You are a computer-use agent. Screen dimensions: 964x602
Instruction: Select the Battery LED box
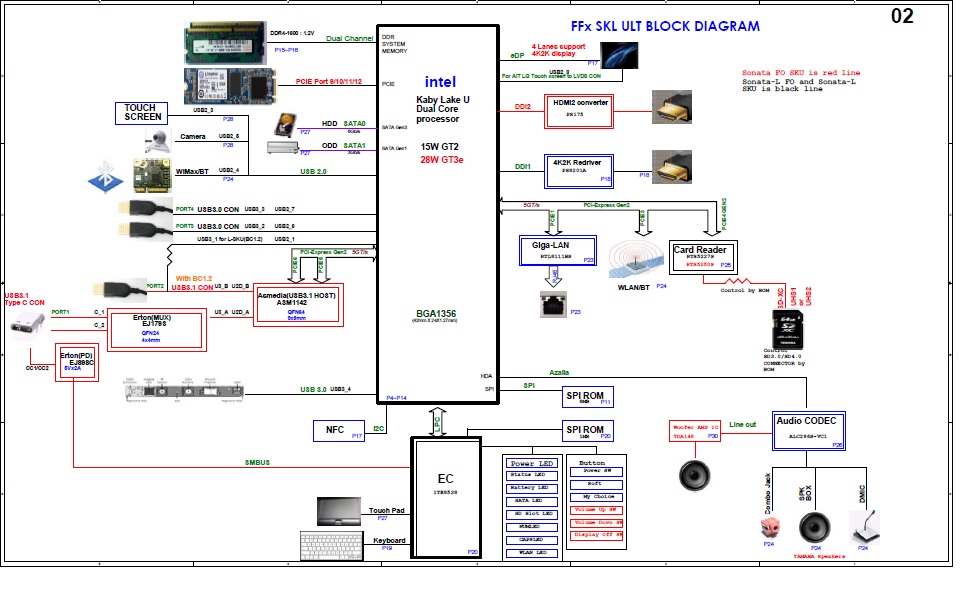(x=532, y=488)
